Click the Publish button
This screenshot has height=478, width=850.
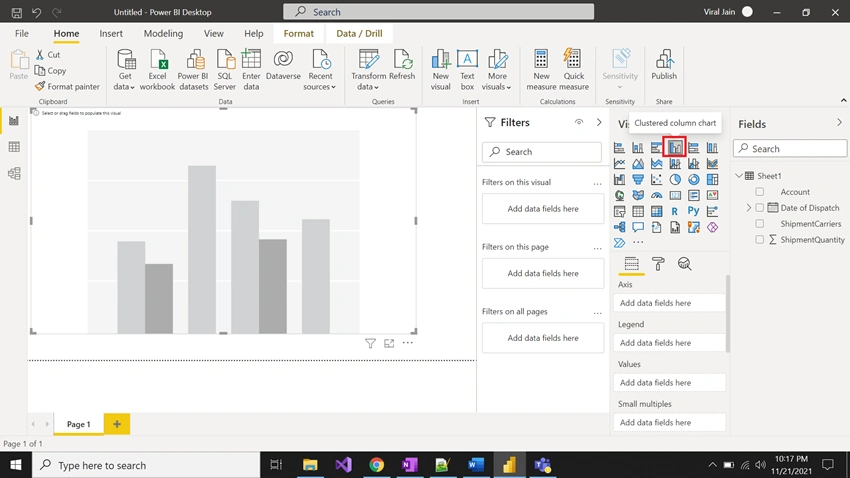pyautogui.click(x=664, y=66)
